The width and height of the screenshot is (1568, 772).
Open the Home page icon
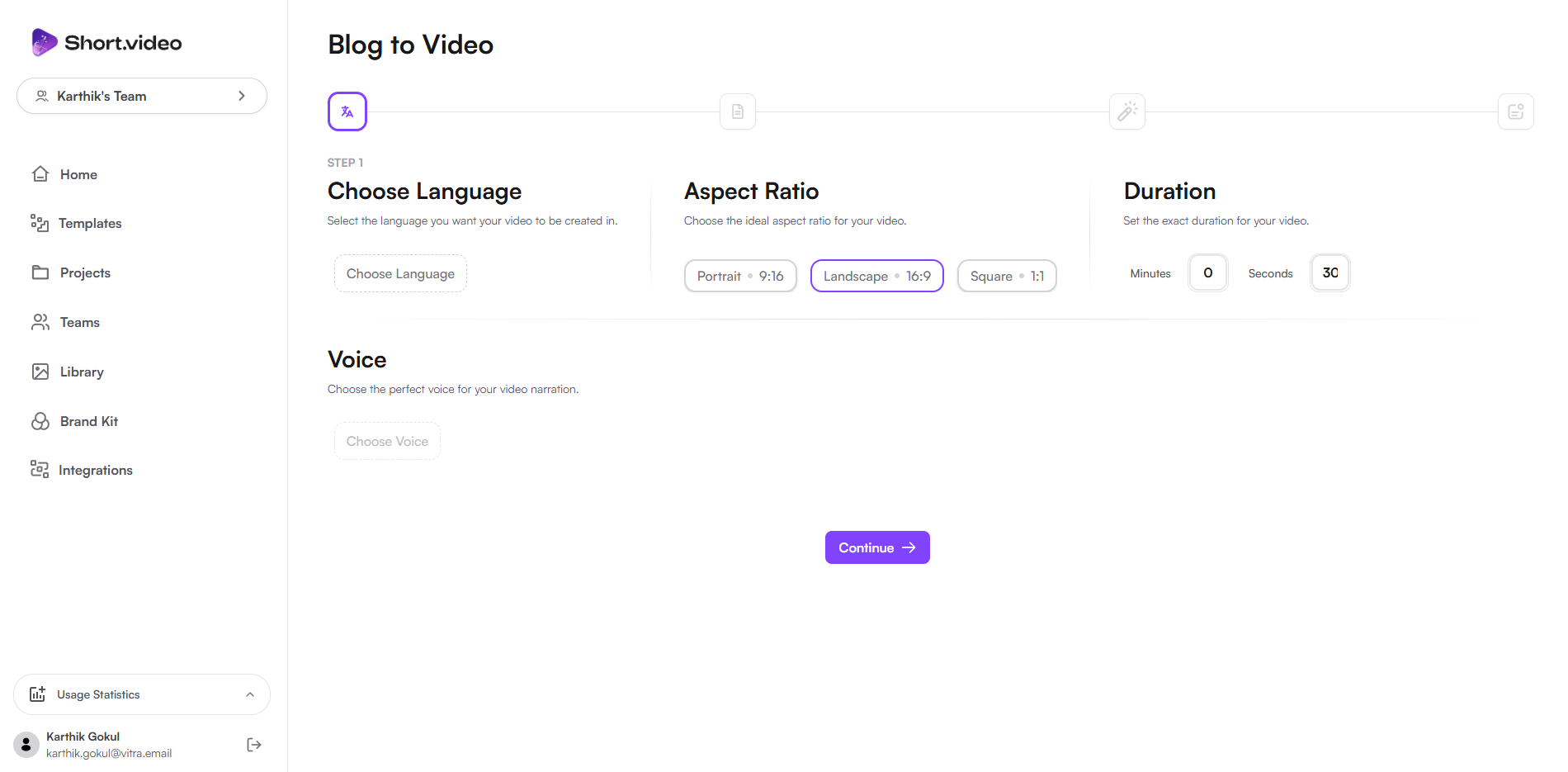click(x=40, y=174)
